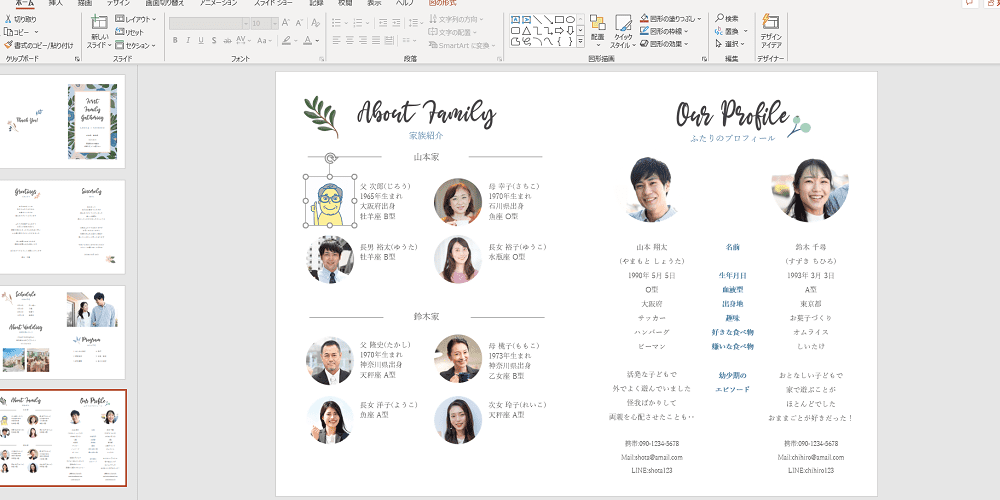Image resolution: width=1000 pixels, height=500 pixels.
Task: Open Design Ideas (デザインアイデア) pane
Action: pos(771,29)
